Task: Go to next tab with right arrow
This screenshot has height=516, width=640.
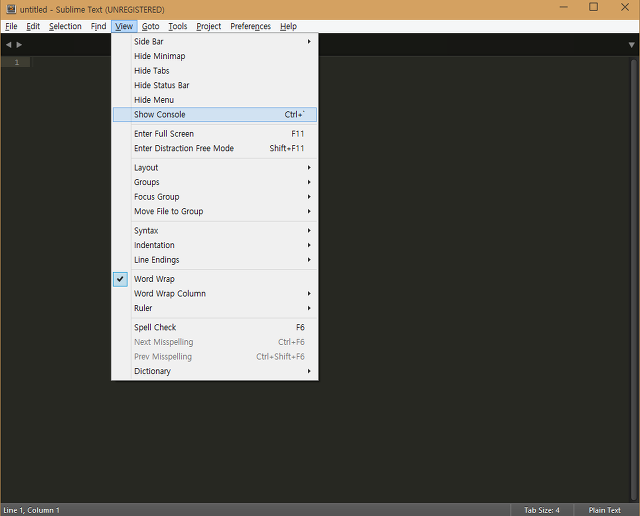Action: (x=19, y=44)
